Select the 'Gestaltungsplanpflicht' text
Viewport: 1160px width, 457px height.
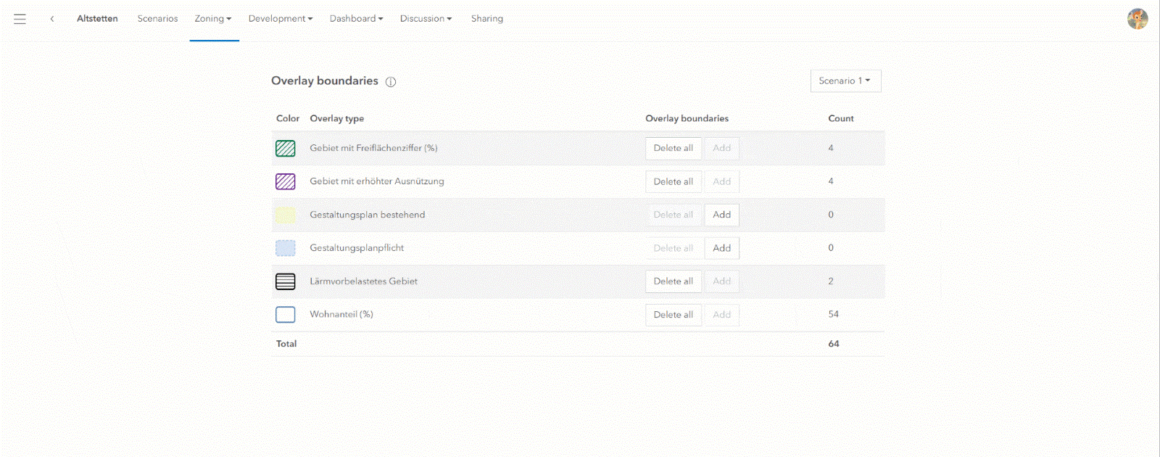(359, 248)
